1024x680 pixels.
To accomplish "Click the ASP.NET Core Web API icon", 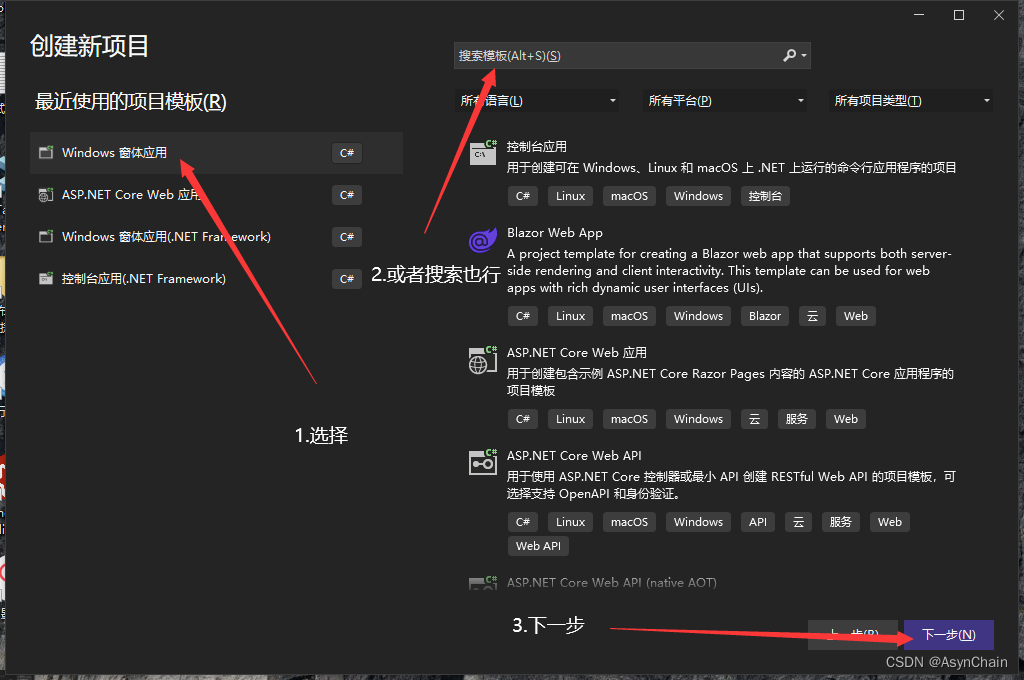I will [x=483, y=462].
